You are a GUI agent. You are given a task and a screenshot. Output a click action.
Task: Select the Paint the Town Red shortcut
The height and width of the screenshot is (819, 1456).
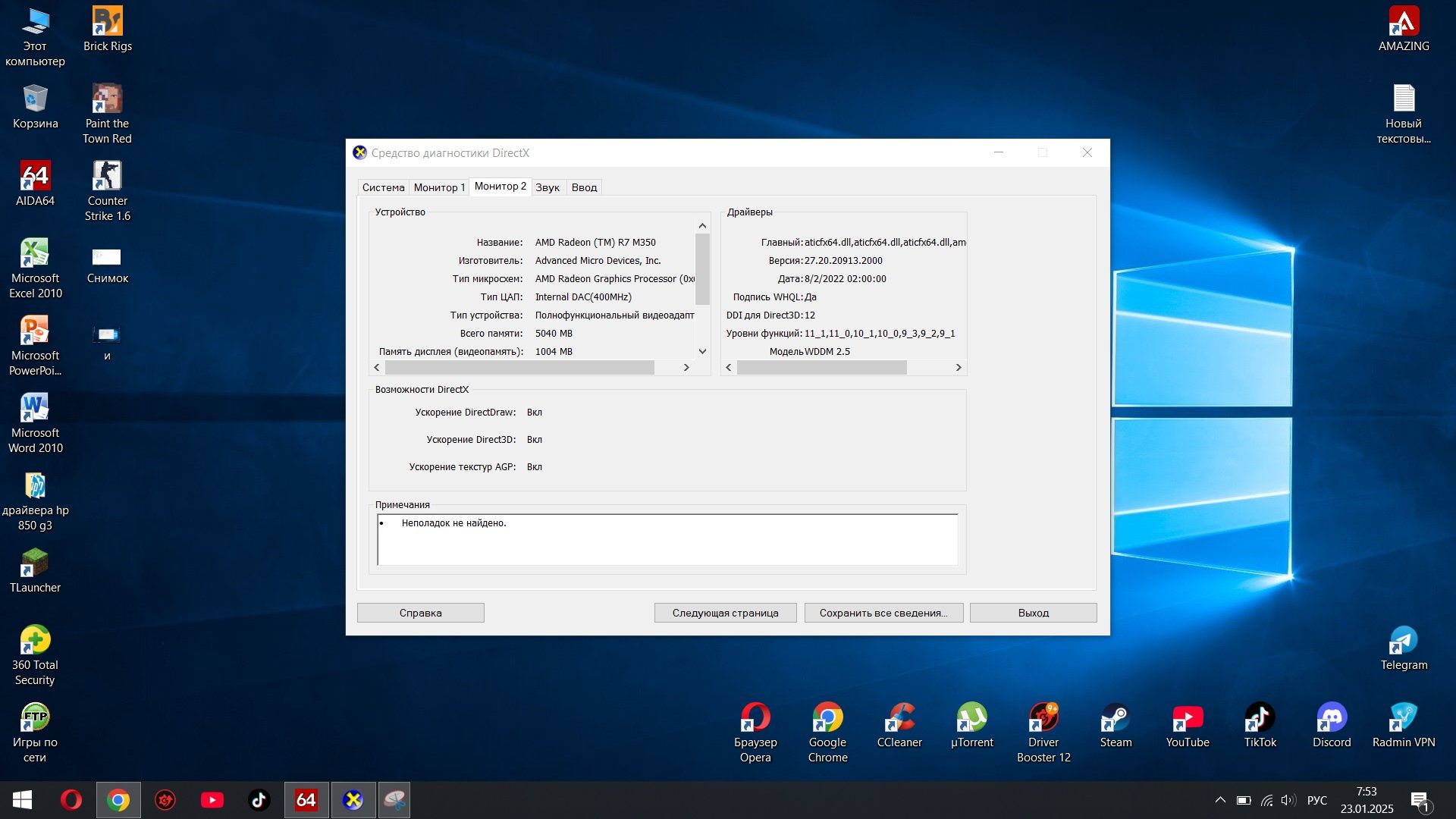[x=107, y=114]
